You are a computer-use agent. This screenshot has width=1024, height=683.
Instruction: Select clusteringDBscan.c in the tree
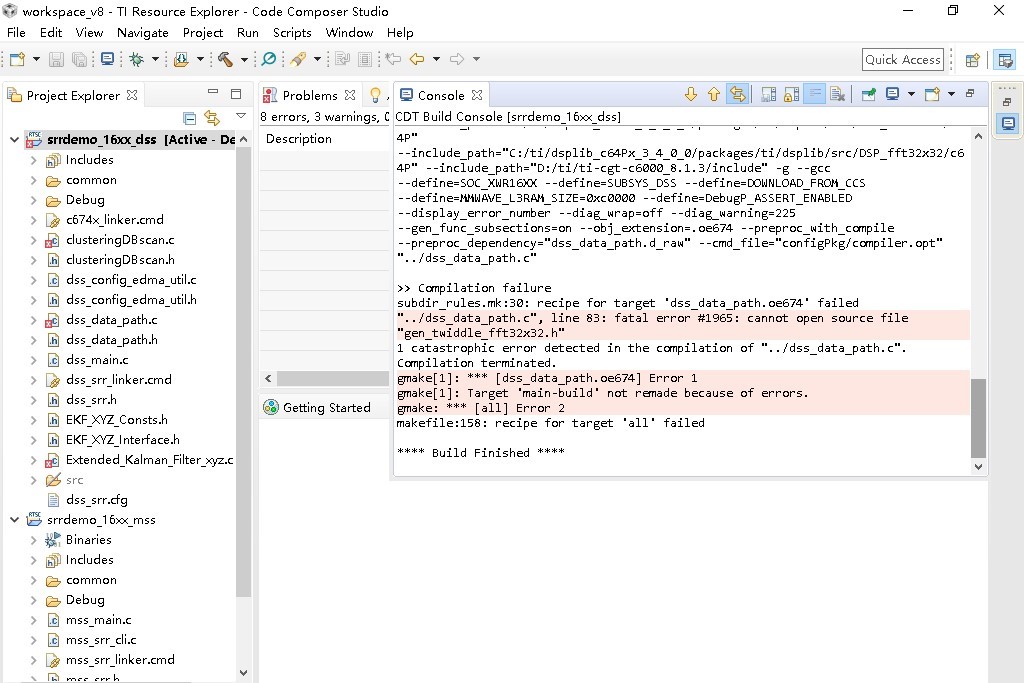click(120, 240)
